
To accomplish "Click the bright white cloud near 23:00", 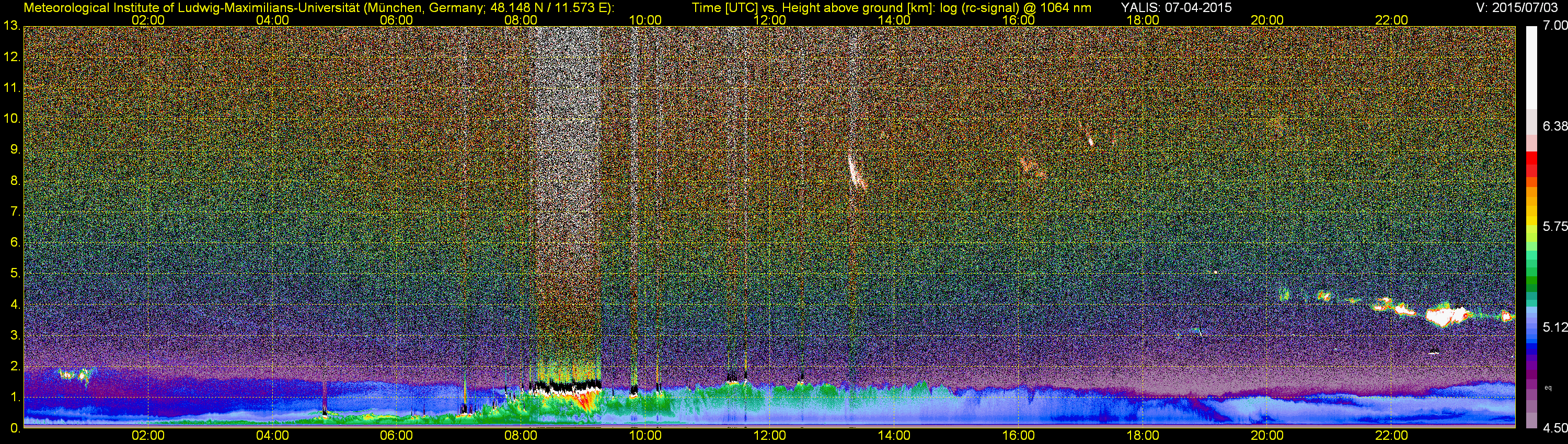I will tap(1447, 316).
